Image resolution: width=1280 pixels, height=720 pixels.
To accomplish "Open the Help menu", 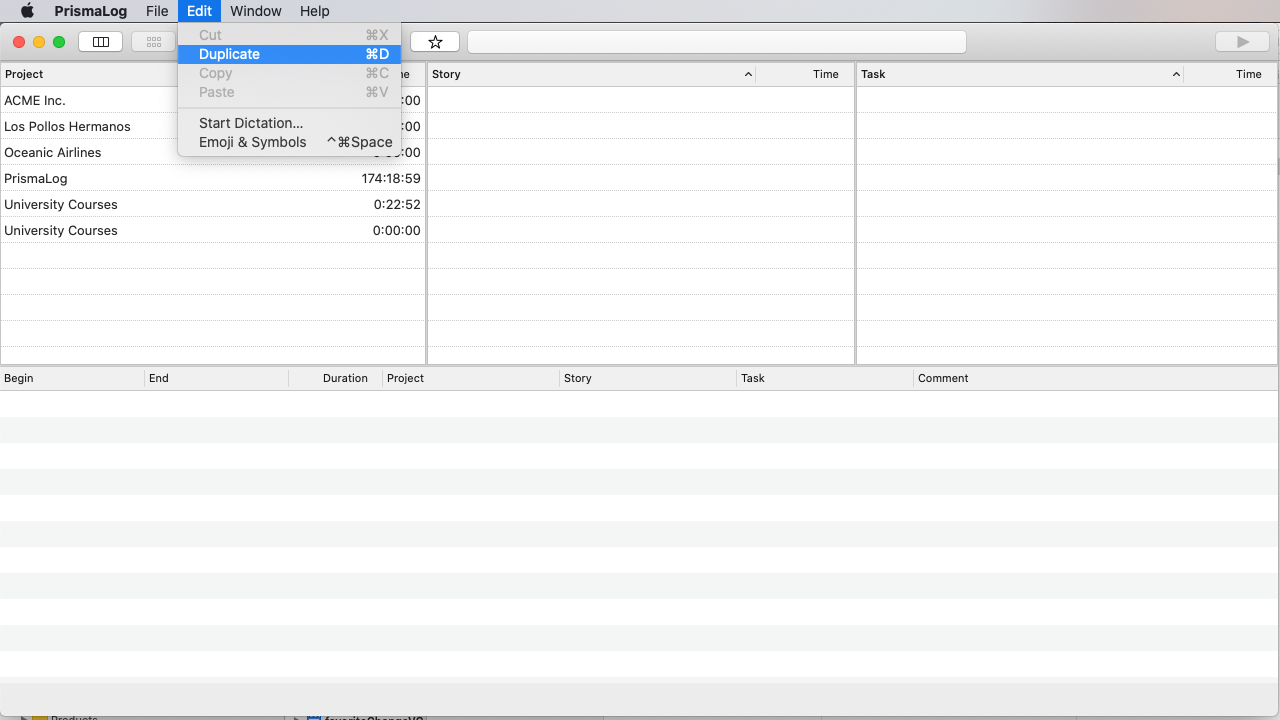I will coord(314,11).
